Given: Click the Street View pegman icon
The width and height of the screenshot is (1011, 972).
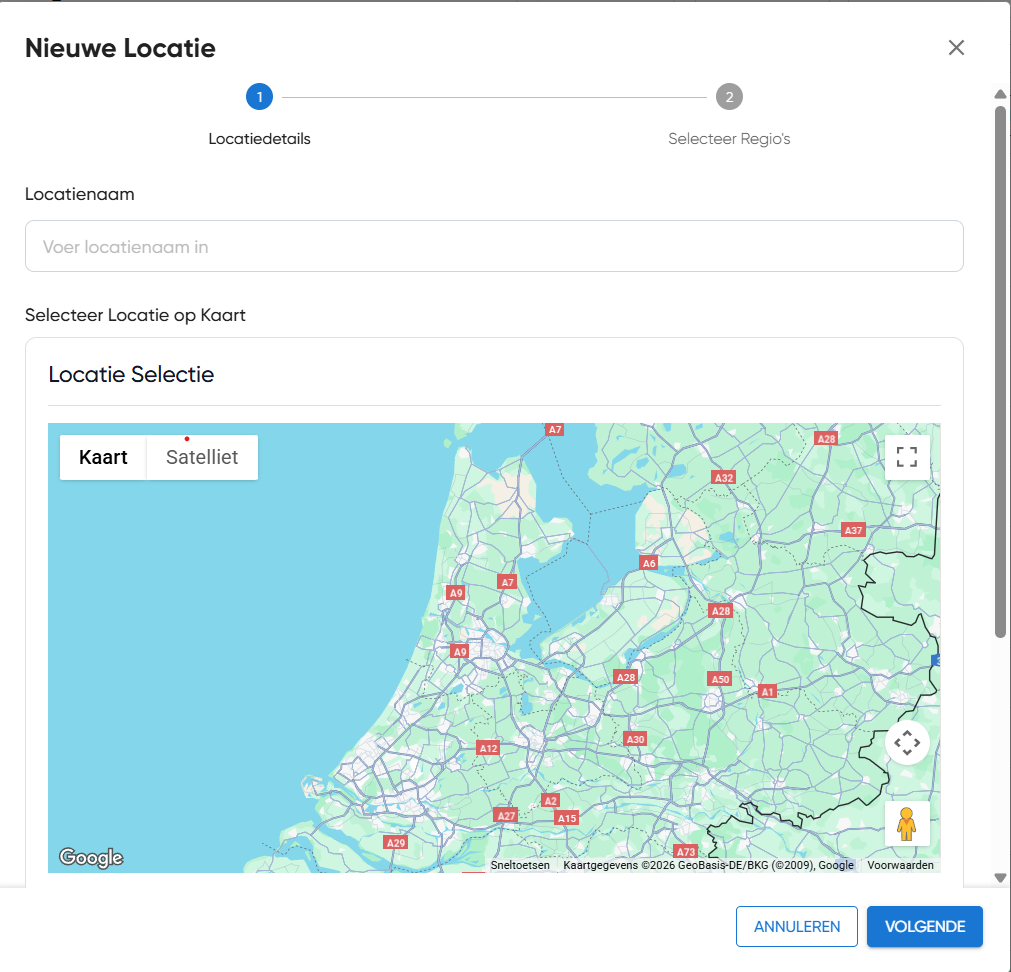Looking at the screenshot, I should 906,824.
